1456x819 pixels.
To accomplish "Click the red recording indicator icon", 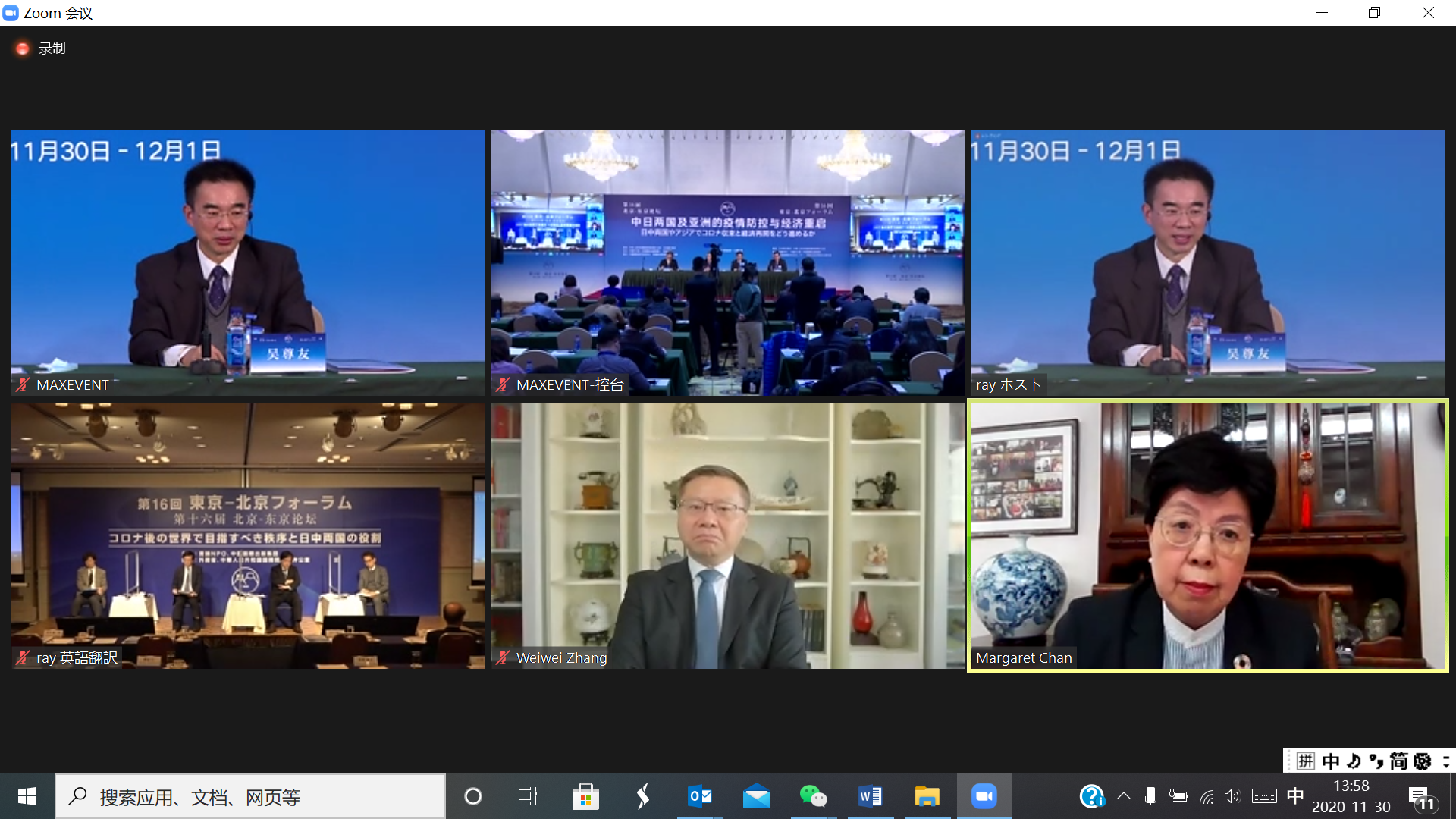I will point(22,49).
